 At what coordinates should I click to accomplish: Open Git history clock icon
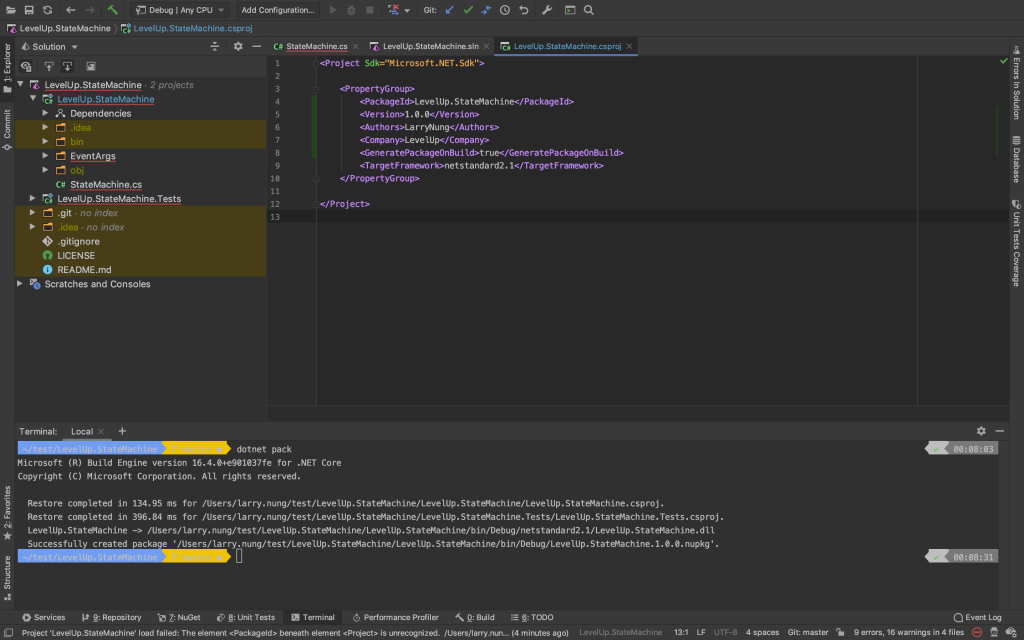point(505,10)
